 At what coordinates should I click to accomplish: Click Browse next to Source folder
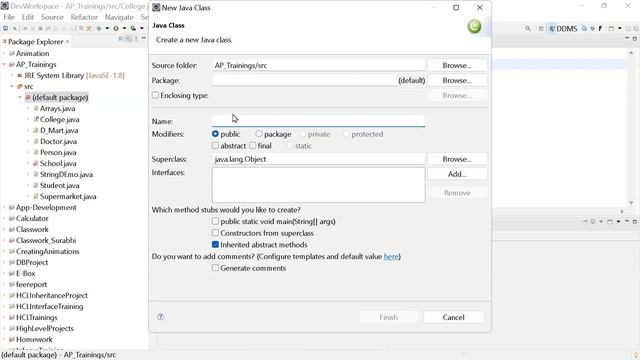coord(457,65)
